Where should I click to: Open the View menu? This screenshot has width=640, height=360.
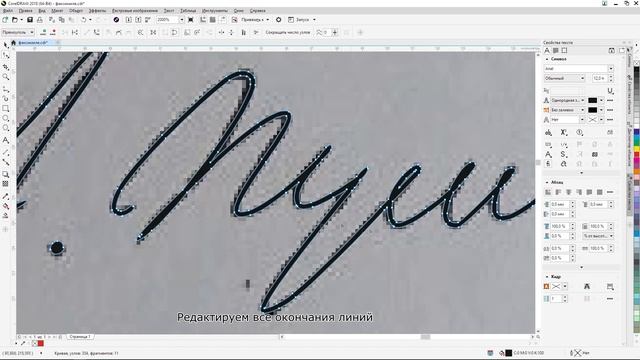42,11
